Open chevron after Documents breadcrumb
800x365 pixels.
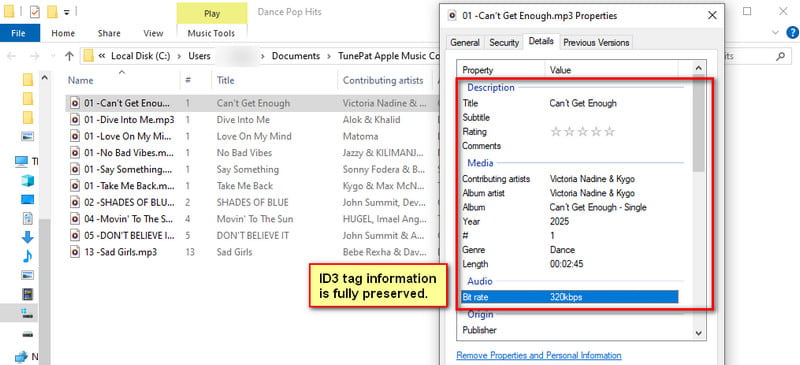click(329, 56)
